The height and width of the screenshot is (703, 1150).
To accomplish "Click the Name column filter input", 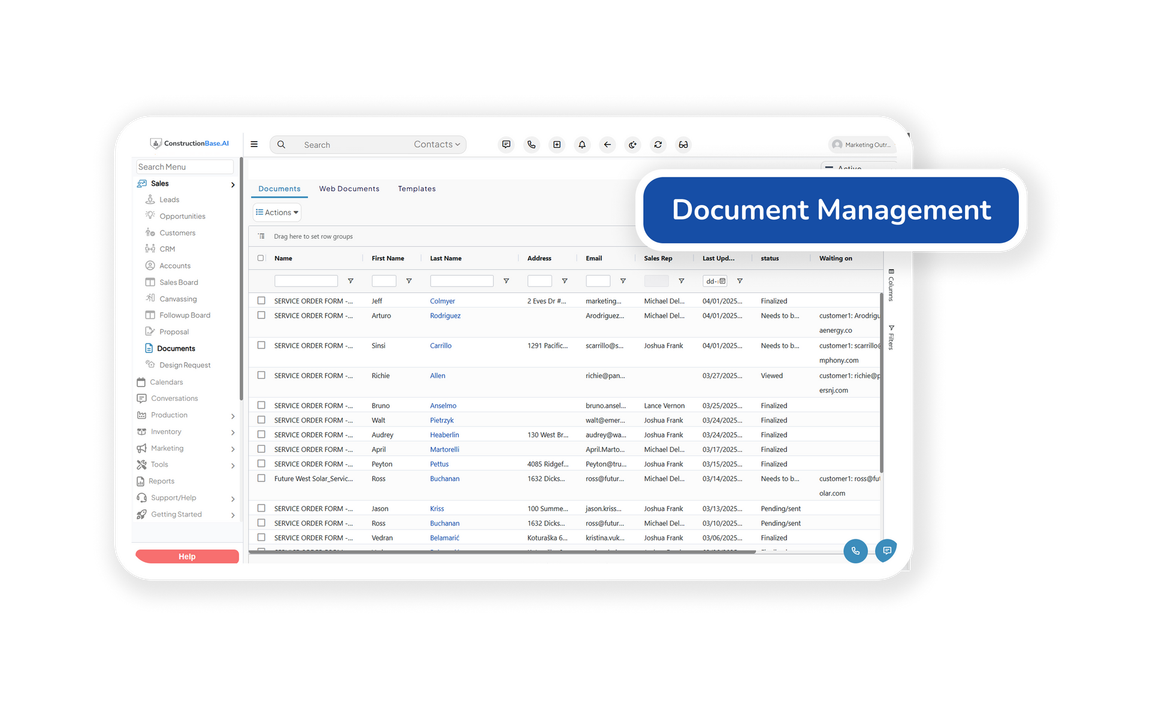I will (306, 281).
